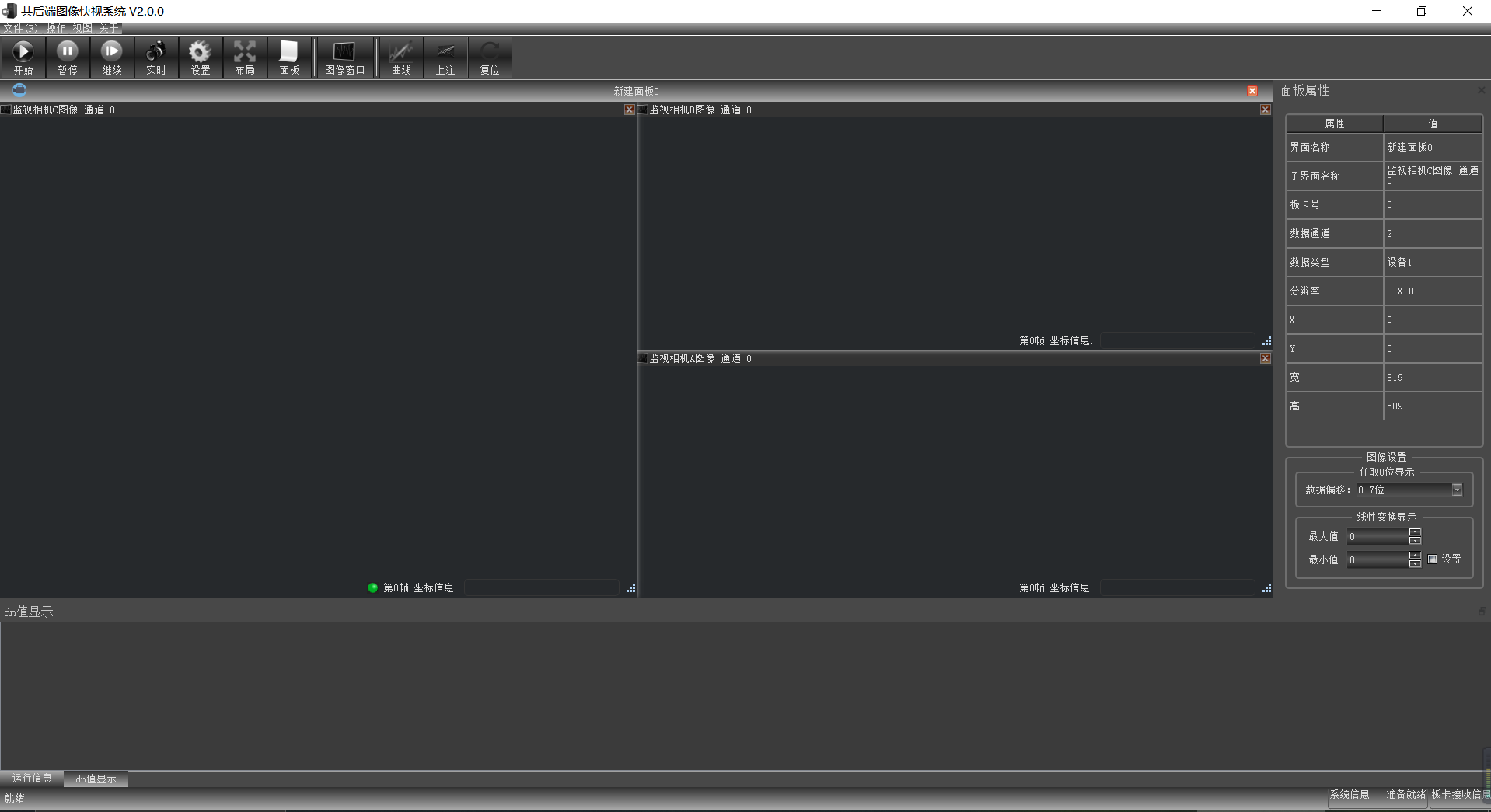Click the 面板 (Panel) toolbar icon

[x=289, y=58]
